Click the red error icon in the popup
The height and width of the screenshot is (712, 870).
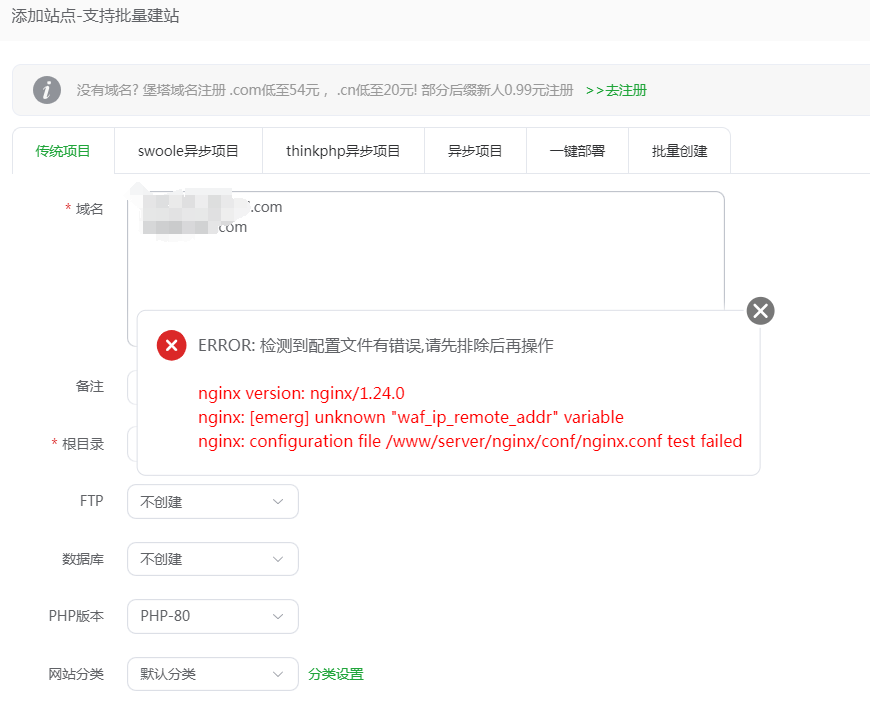[x=171, y=345]
